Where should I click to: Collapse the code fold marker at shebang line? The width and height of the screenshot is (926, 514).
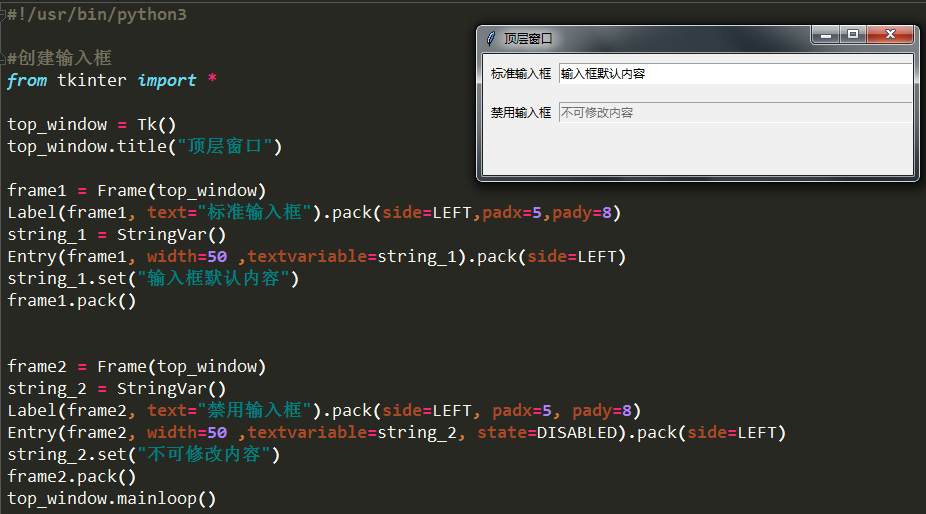coord(3,14)
